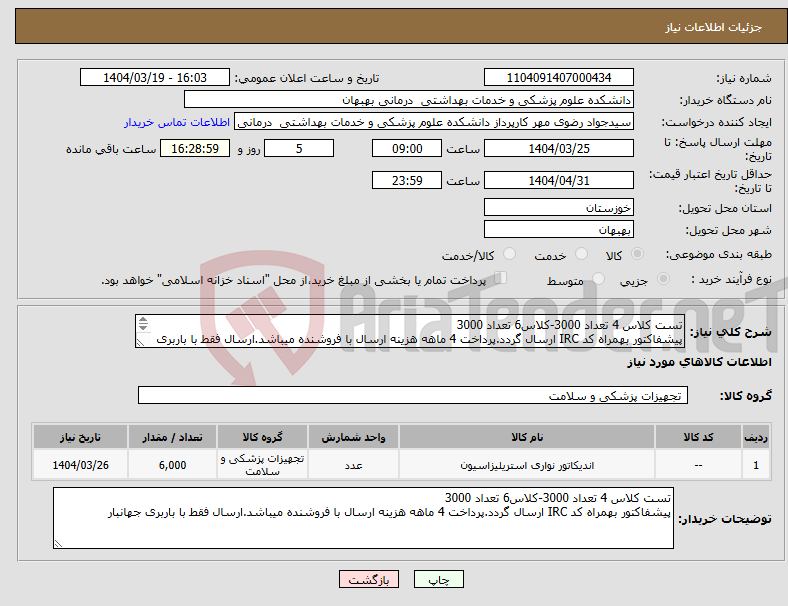Click the announcement date field 1404/03/19 - 16:03

tap(155, 77)
